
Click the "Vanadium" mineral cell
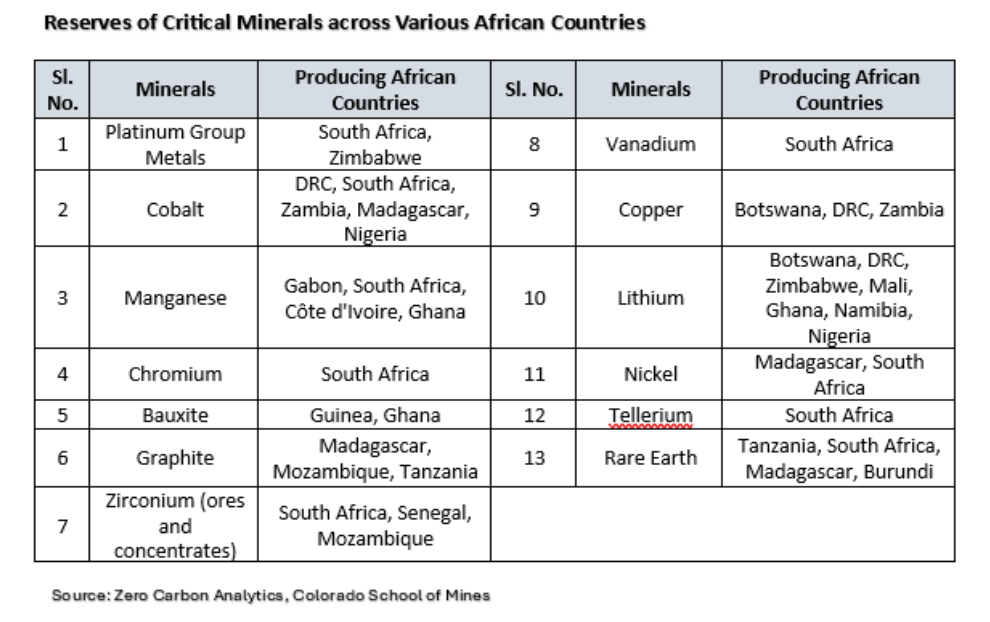[x=651, y=144]
